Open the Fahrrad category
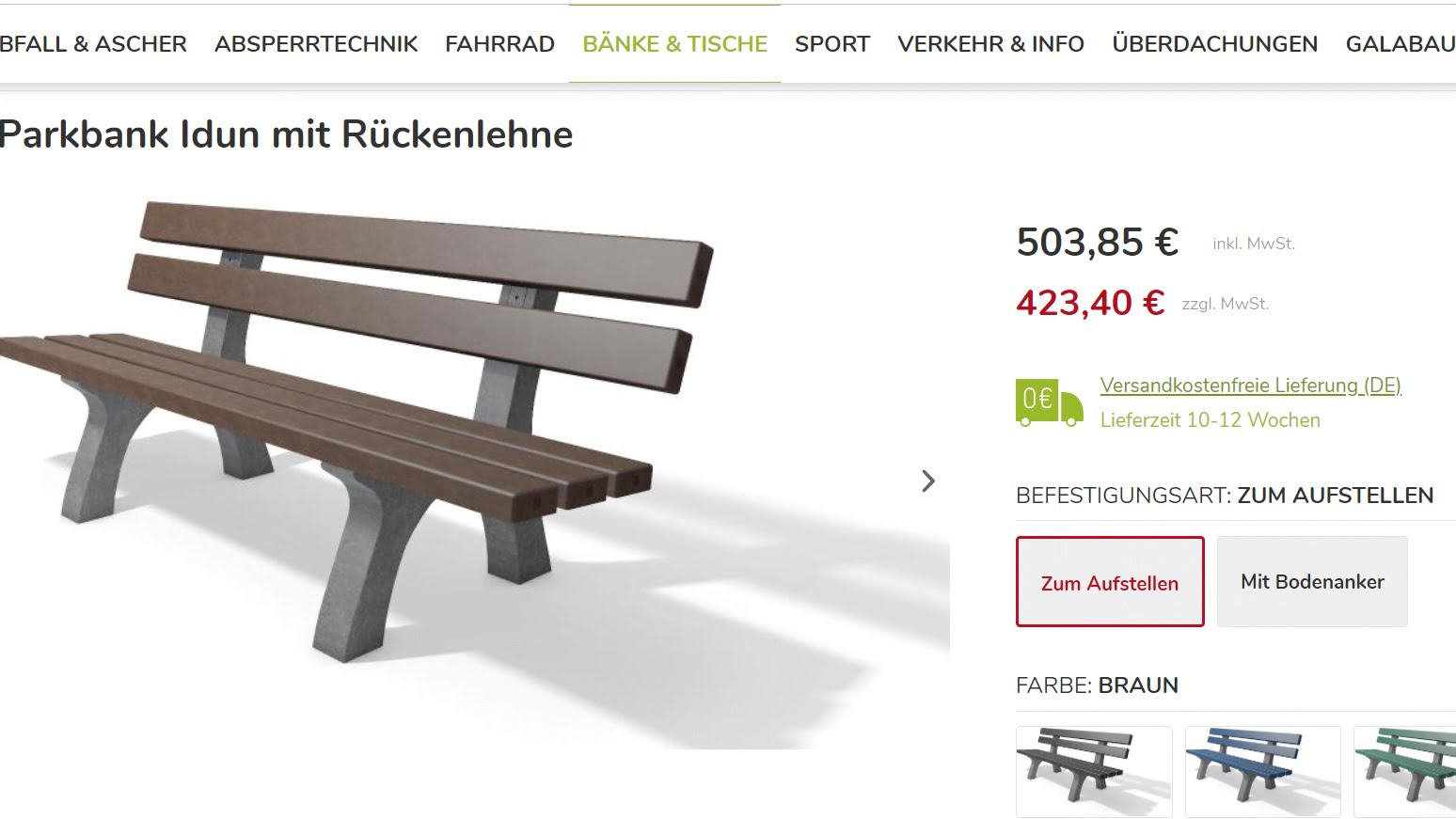Viewport: 1456px width, 819px height. [499, 44]
